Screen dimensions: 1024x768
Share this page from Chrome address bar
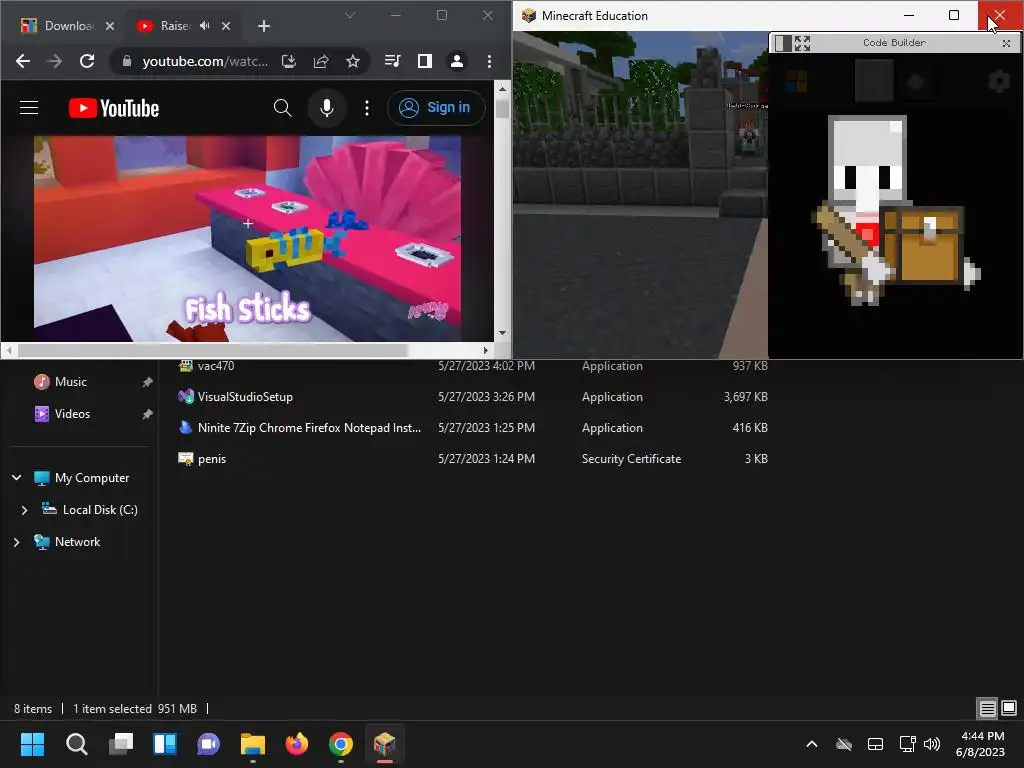[x=321, y=61]
